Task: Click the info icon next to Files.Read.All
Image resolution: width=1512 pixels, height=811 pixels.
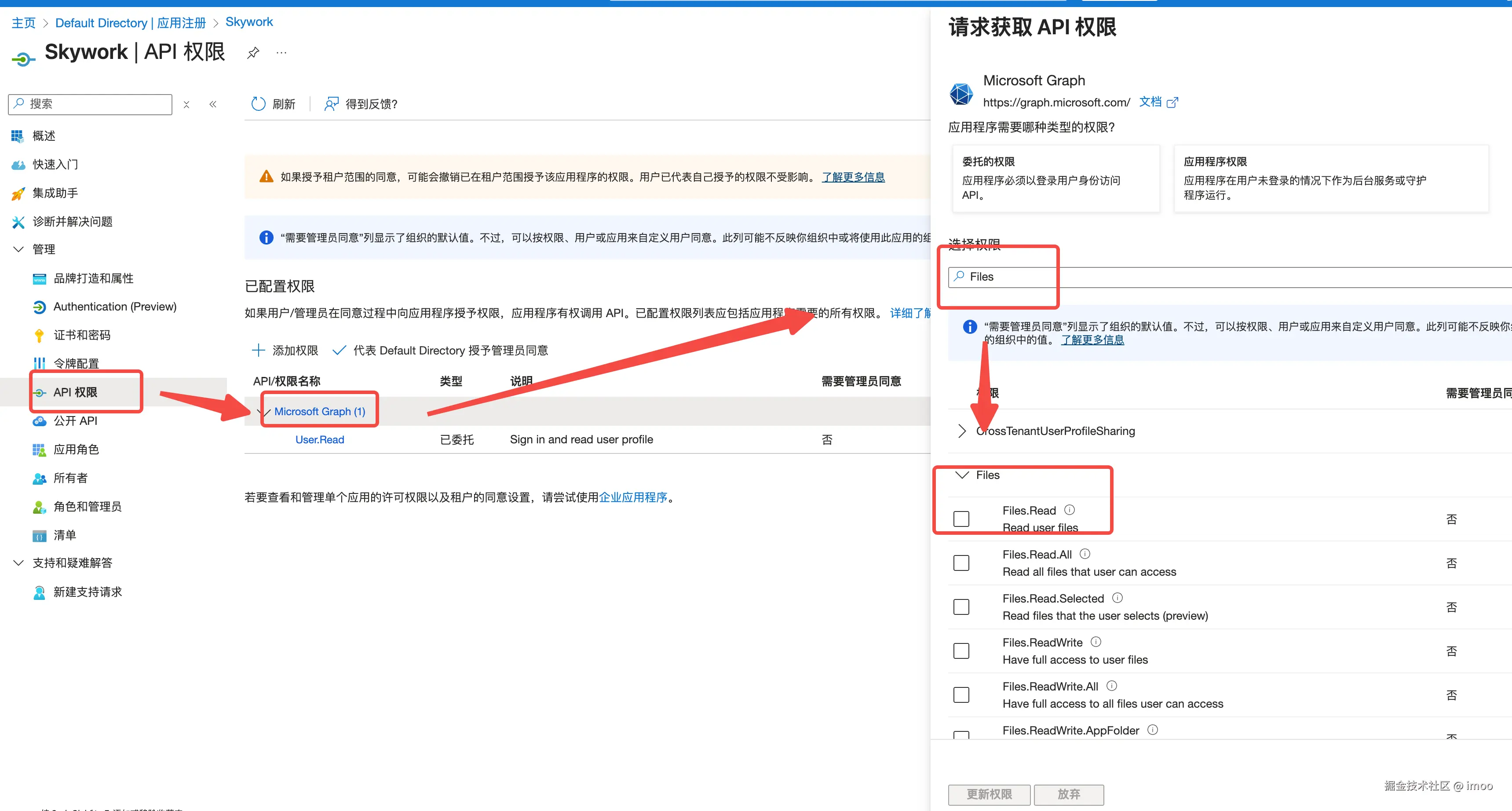Action: click(1085, 554)
